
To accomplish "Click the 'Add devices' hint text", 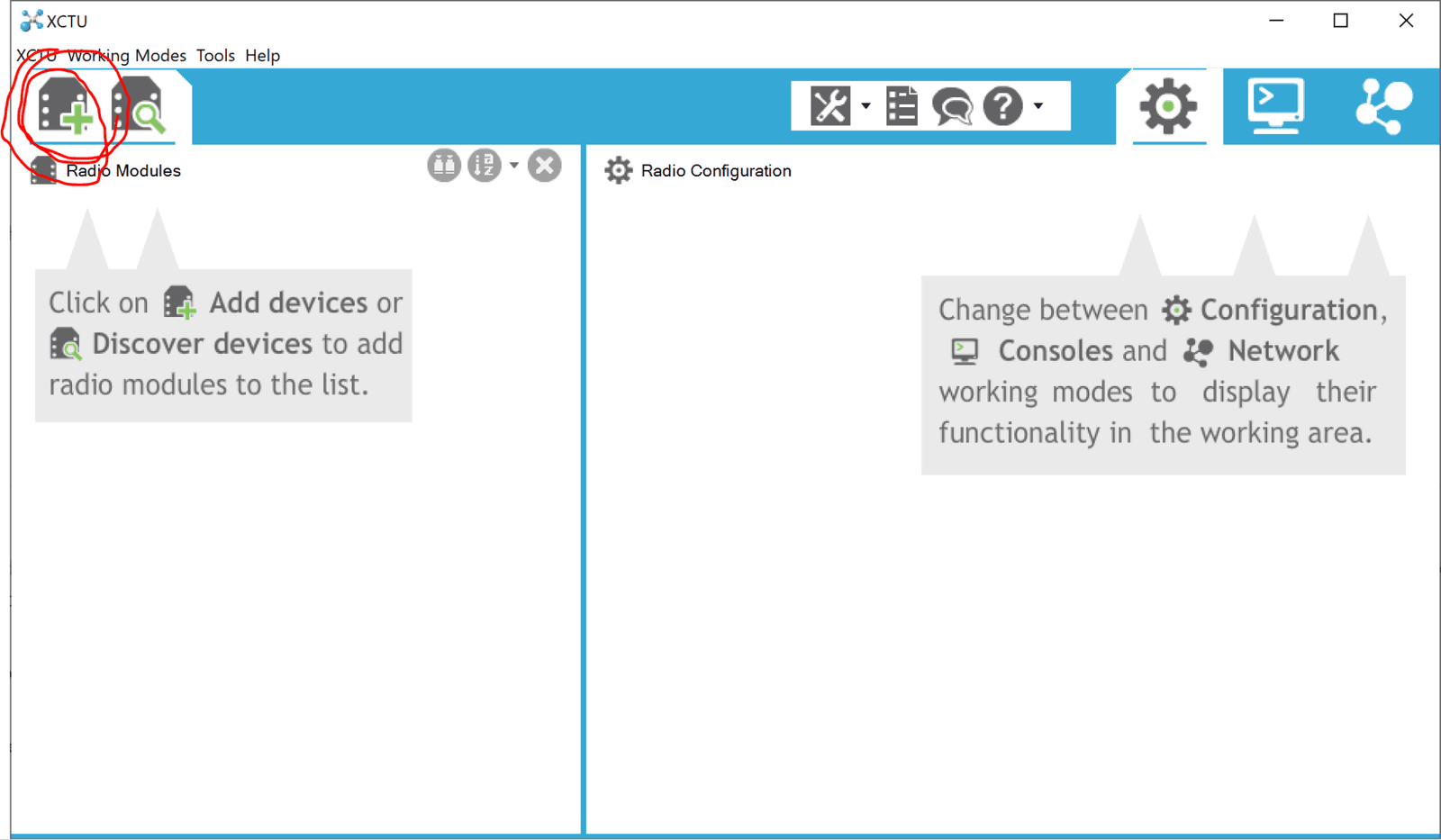I will [x=288, y=303].
